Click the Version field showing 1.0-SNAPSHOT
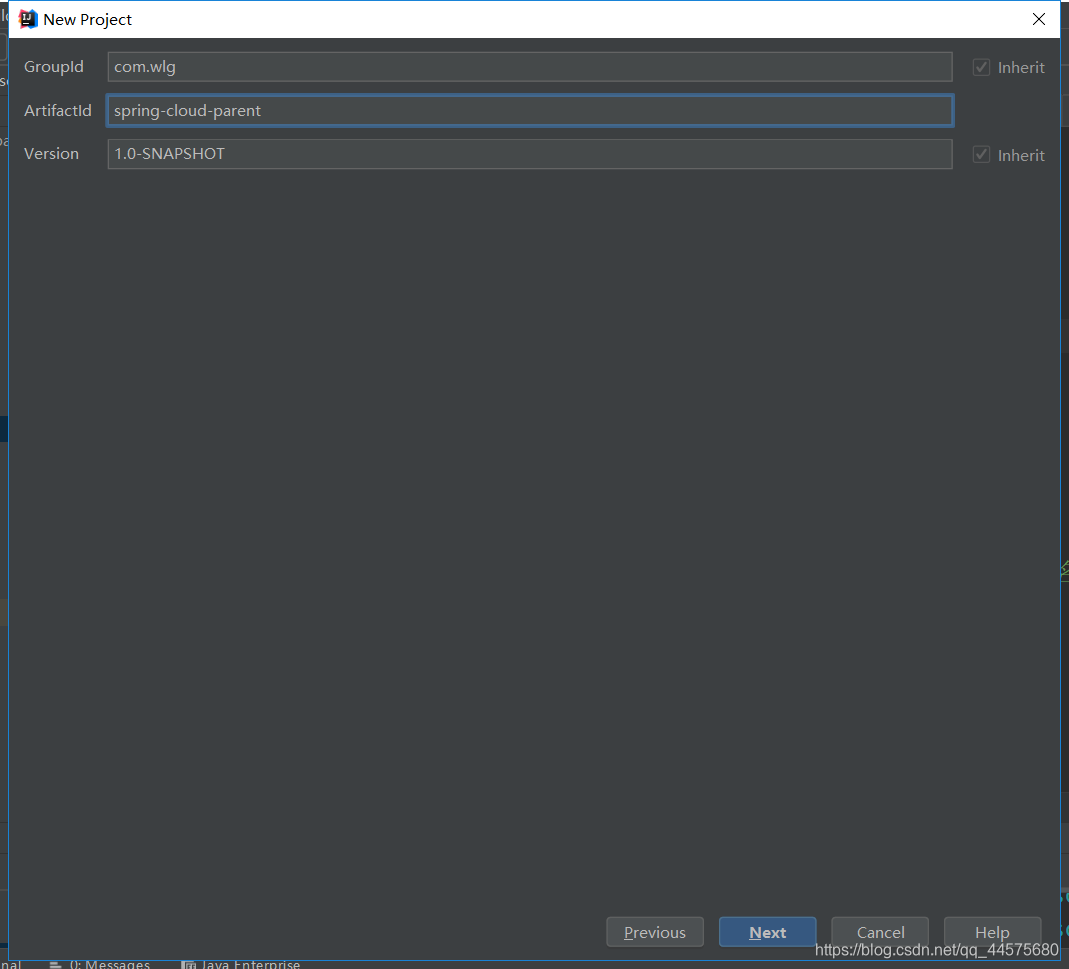 coord(530,154)
